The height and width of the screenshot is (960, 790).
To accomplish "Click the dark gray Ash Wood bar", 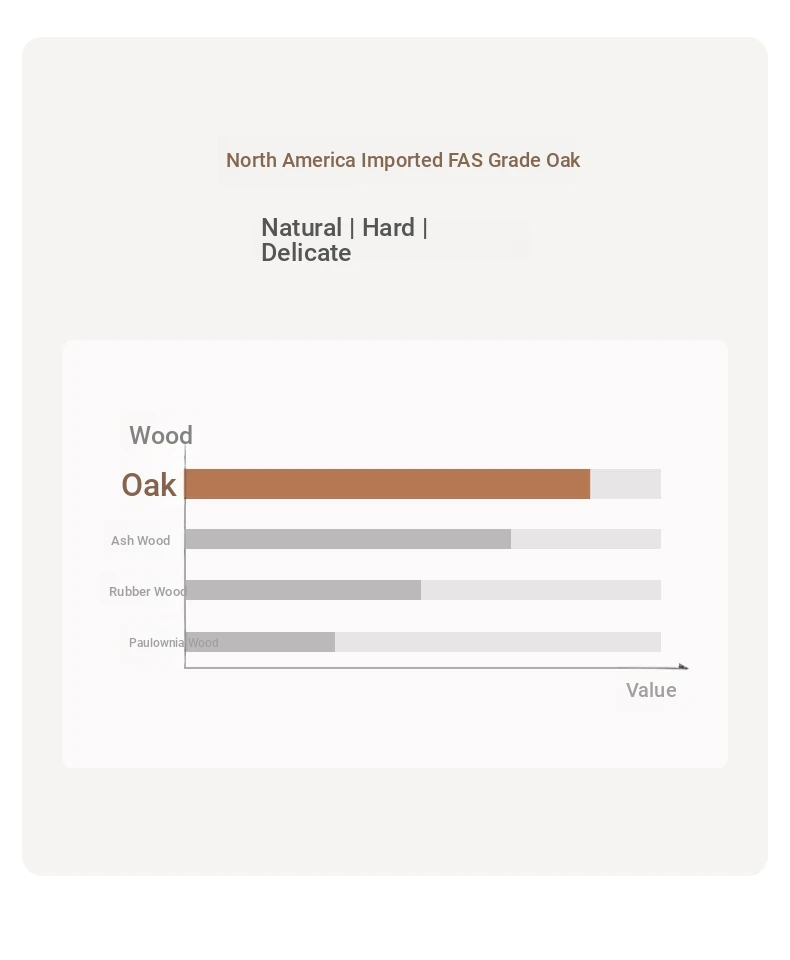I will pyautogui.click(x=348, y=539).
